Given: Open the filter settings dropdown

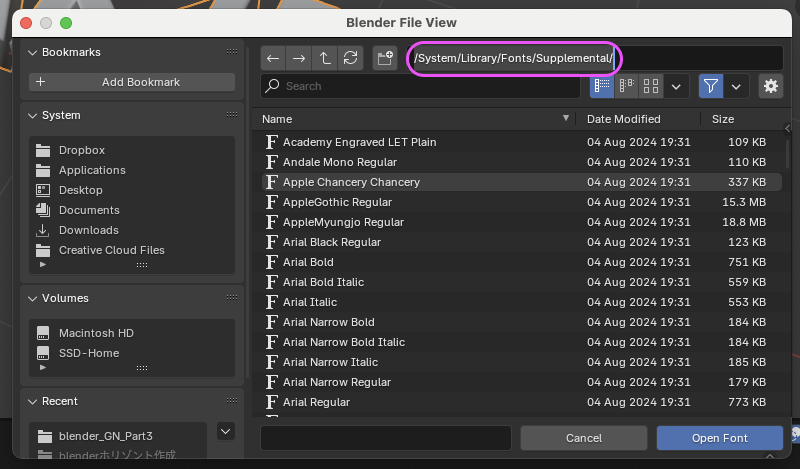Looking at the screenshot, I should click(736, 86).
